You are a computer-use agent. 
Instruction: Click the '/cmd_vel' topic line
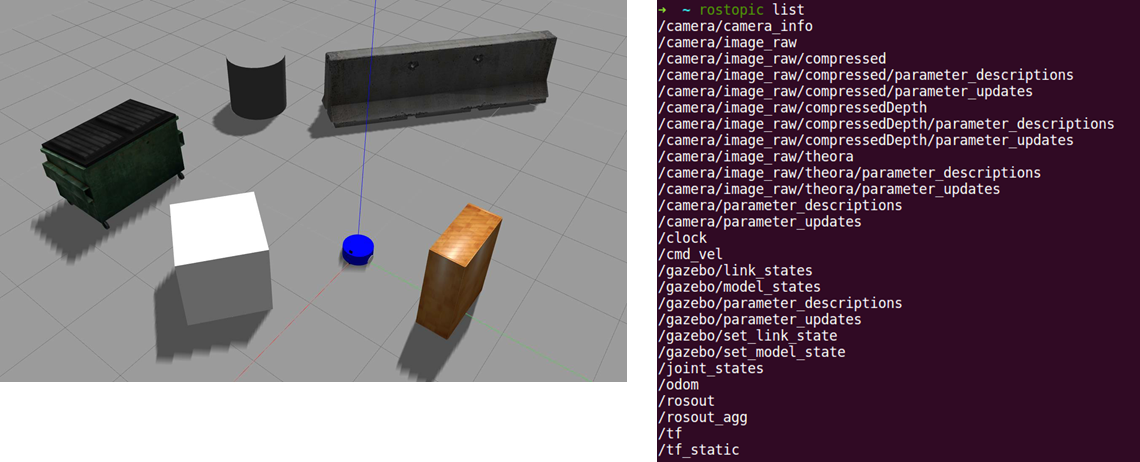click(690, 254)
